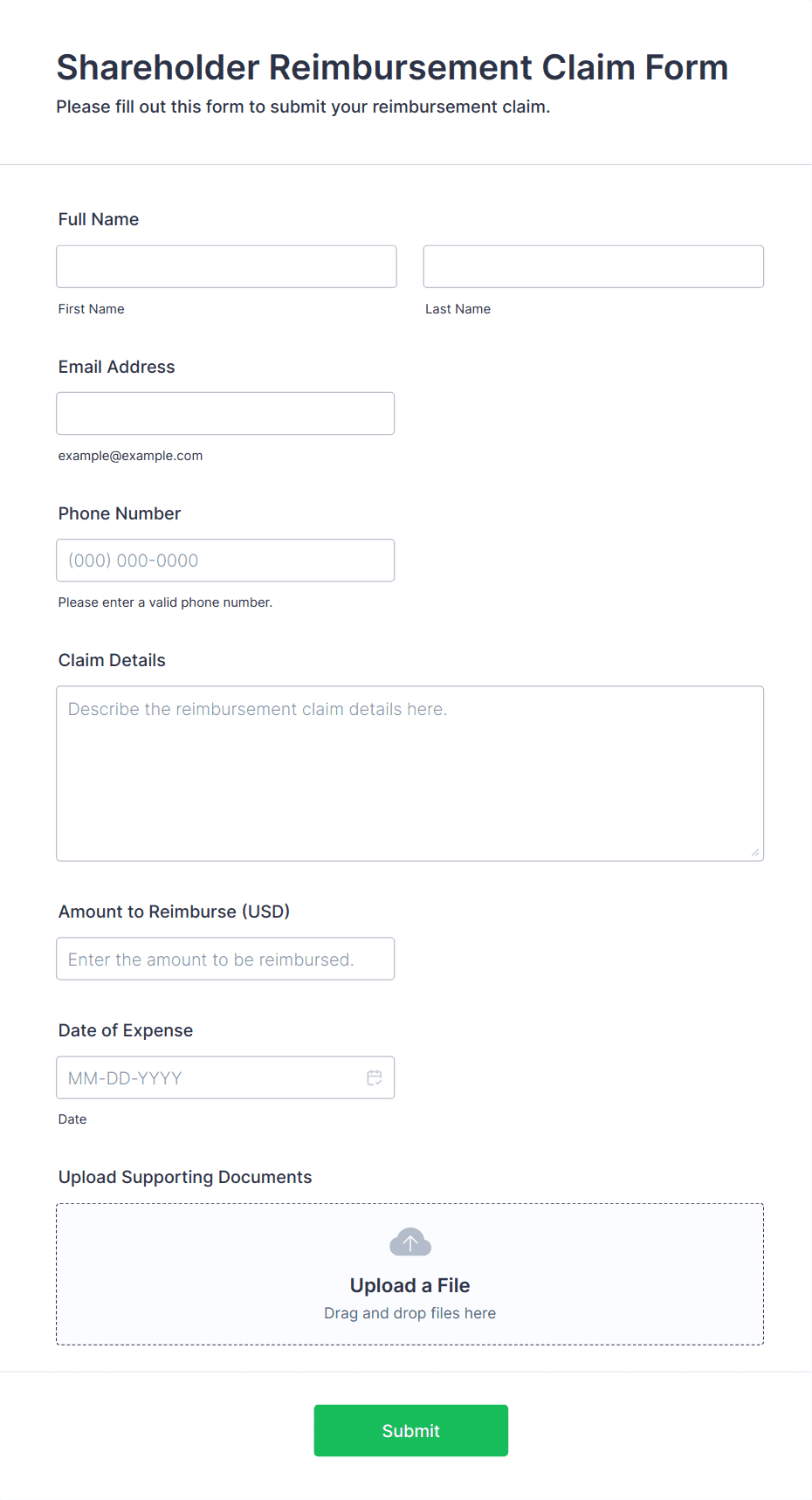Click the Upload a File text
The width and height of the screenshot is (812, 1500).
[409, 1285]
